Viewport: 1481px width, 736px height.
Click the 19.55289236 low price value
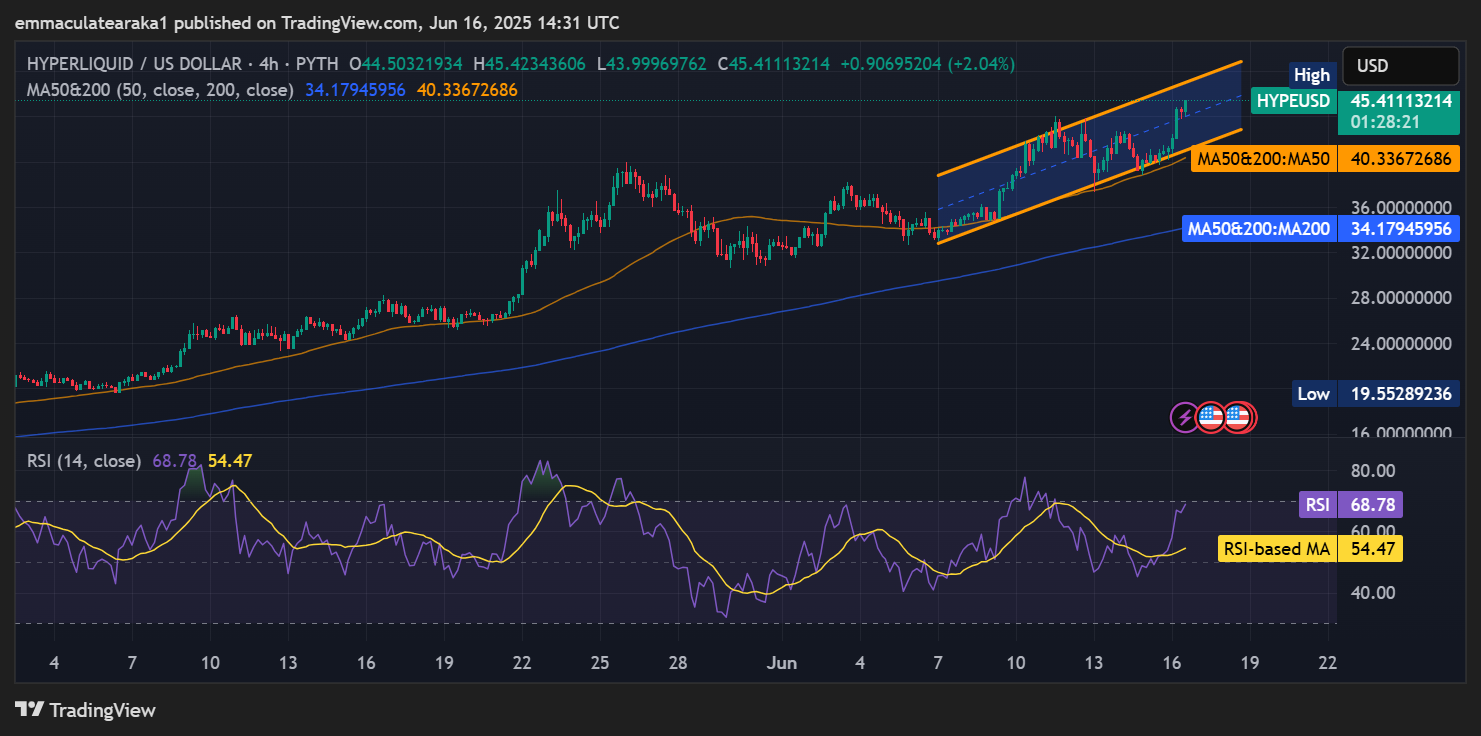pos(1400,394)
